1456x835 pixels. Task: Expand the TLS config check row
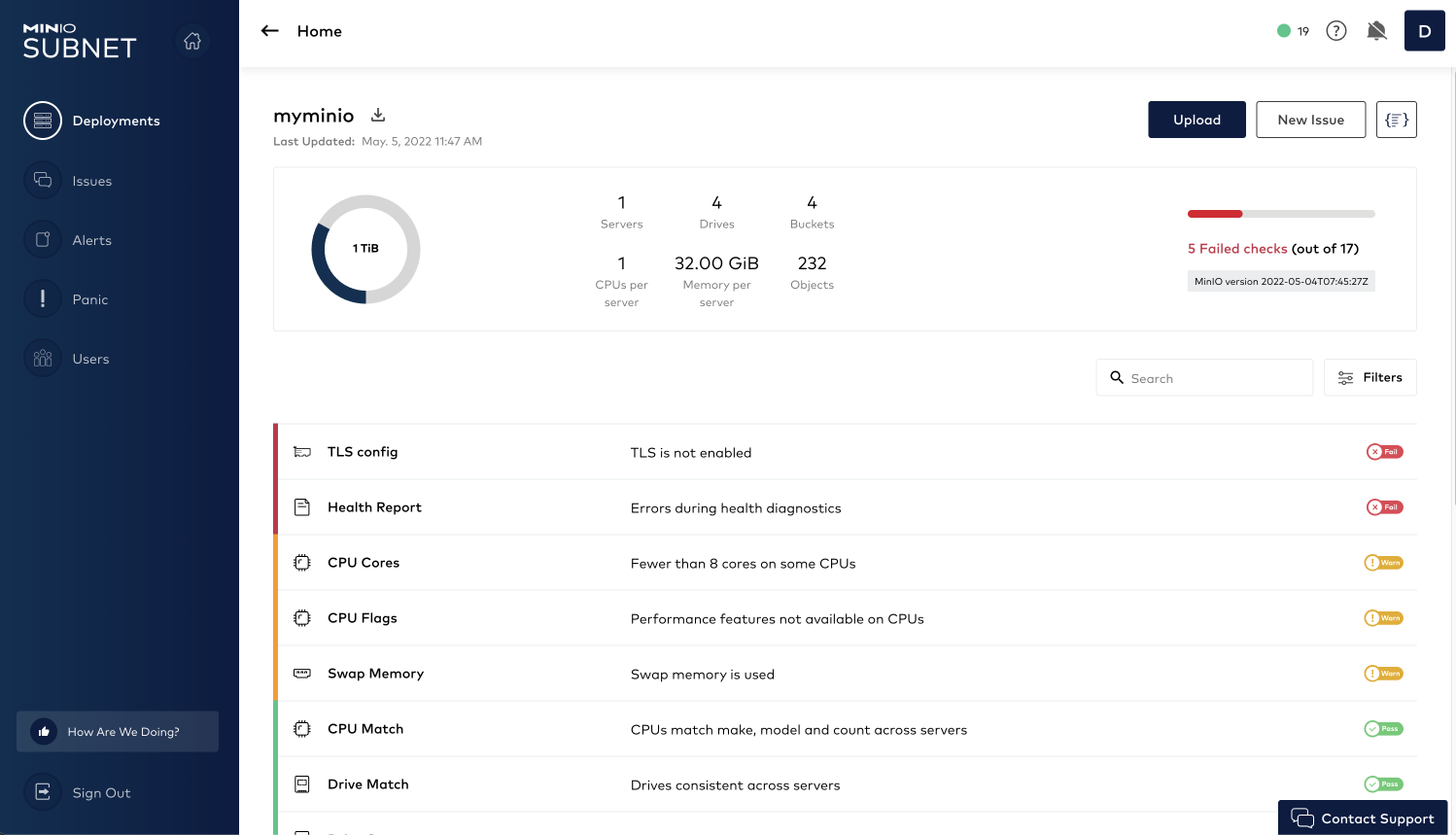click(846, 452)
